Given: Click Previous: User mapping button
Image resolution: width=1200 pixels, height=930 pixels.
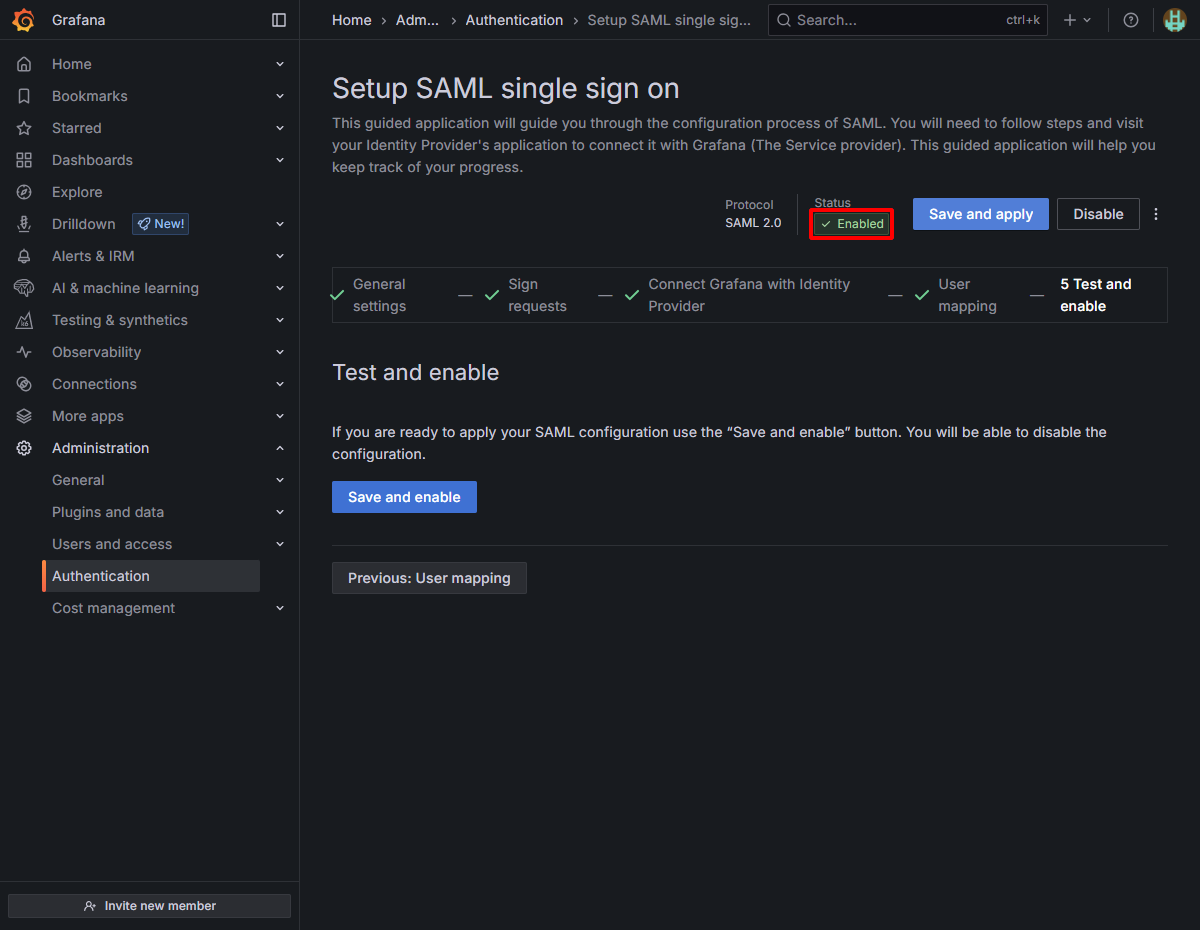Looking at the screenshot, I should [x=429, y=578].
